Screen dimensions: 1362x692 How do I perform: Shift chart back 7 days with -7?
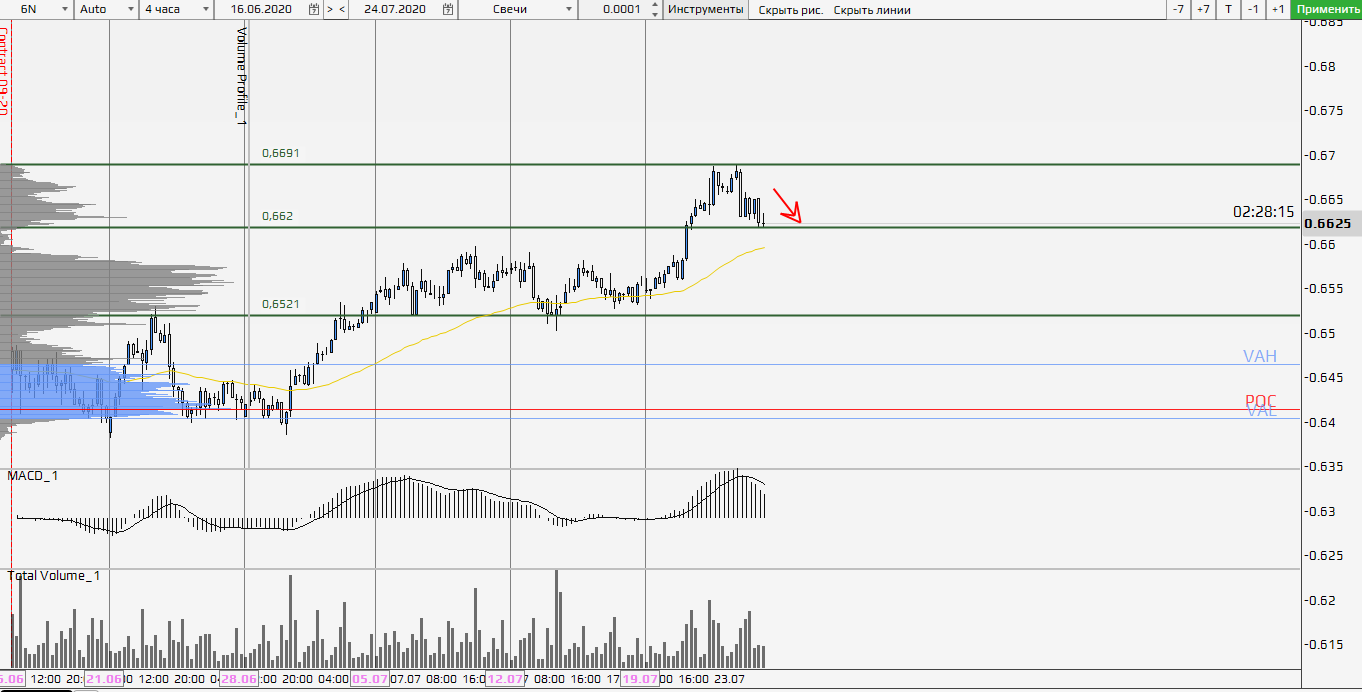(x=1179, y=9)
